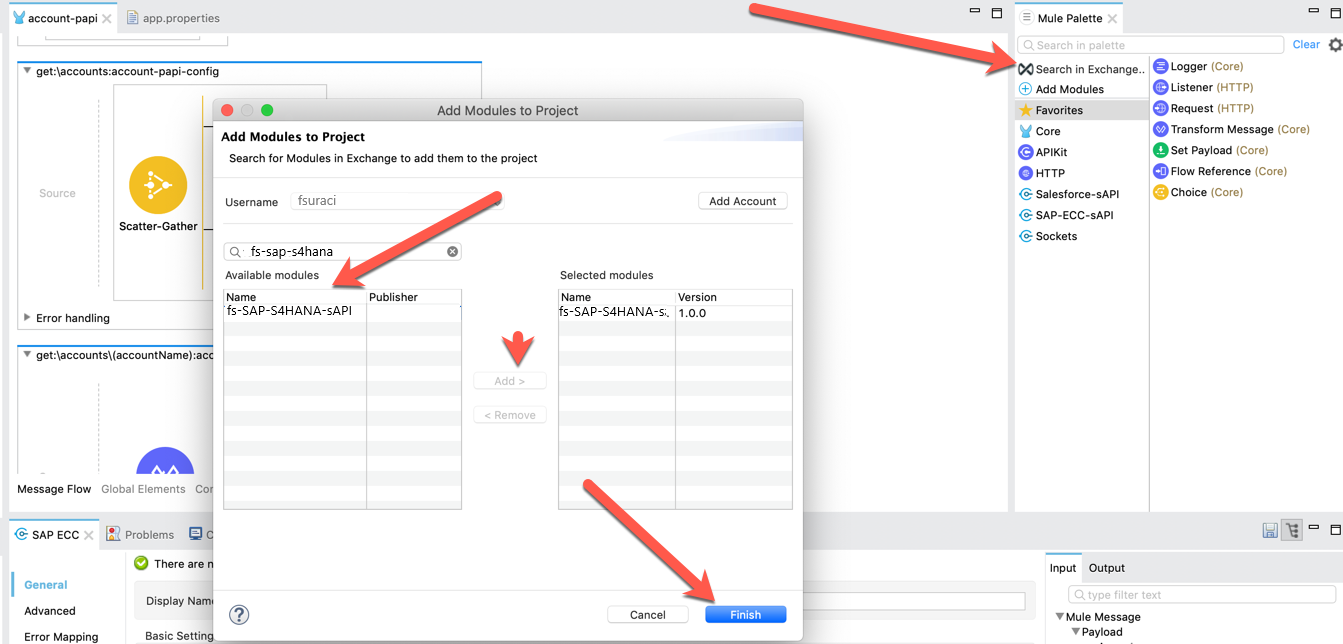Close the SAP ECC tab

(89, 535)
